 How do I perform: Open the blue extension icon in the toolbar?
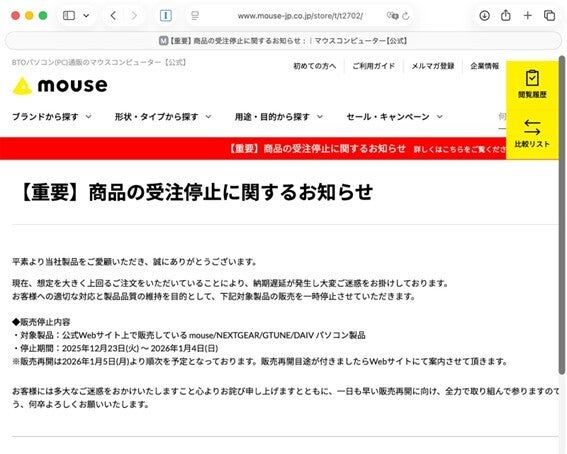point(166,16)
